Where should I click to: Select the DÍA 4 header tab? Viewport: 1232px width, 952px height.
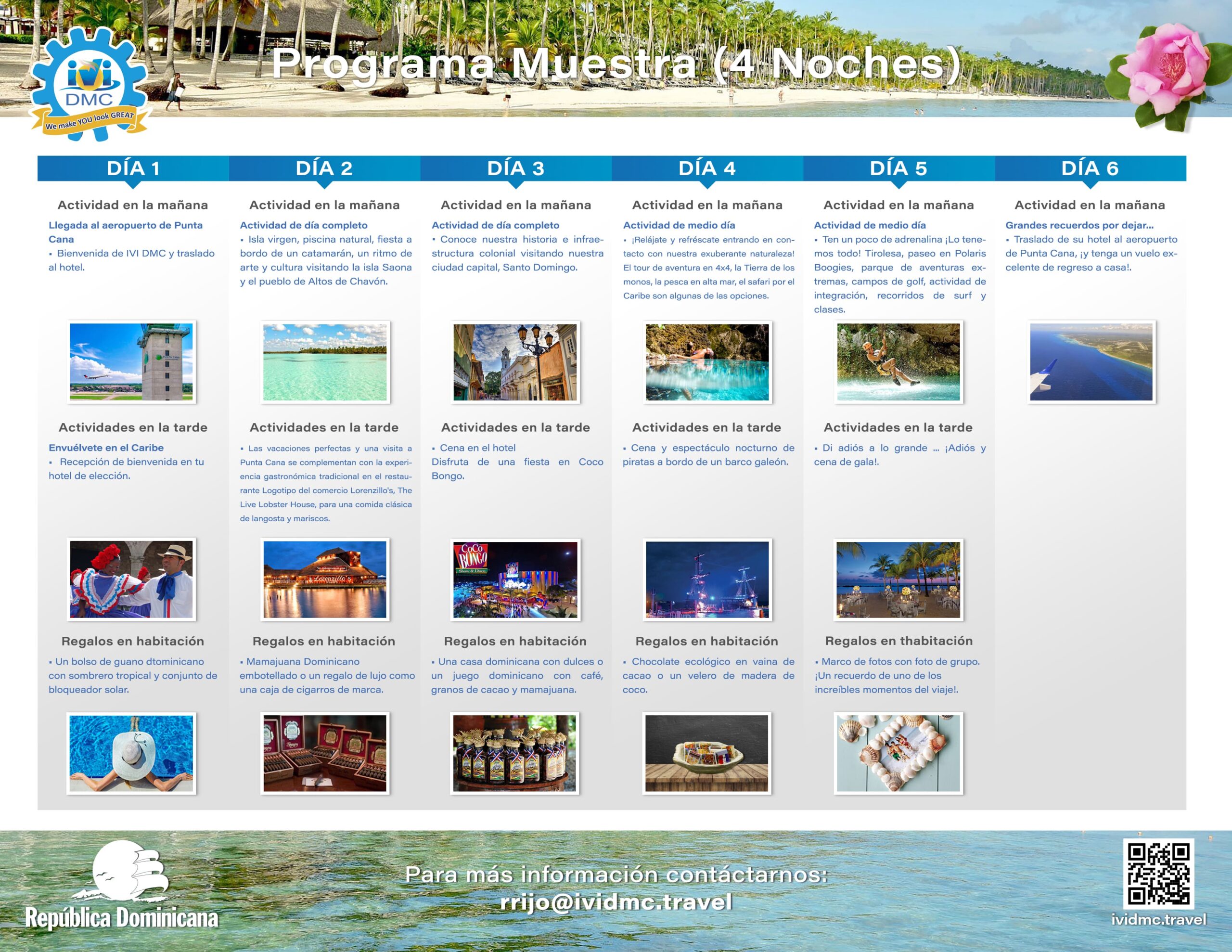pos(707,168)
